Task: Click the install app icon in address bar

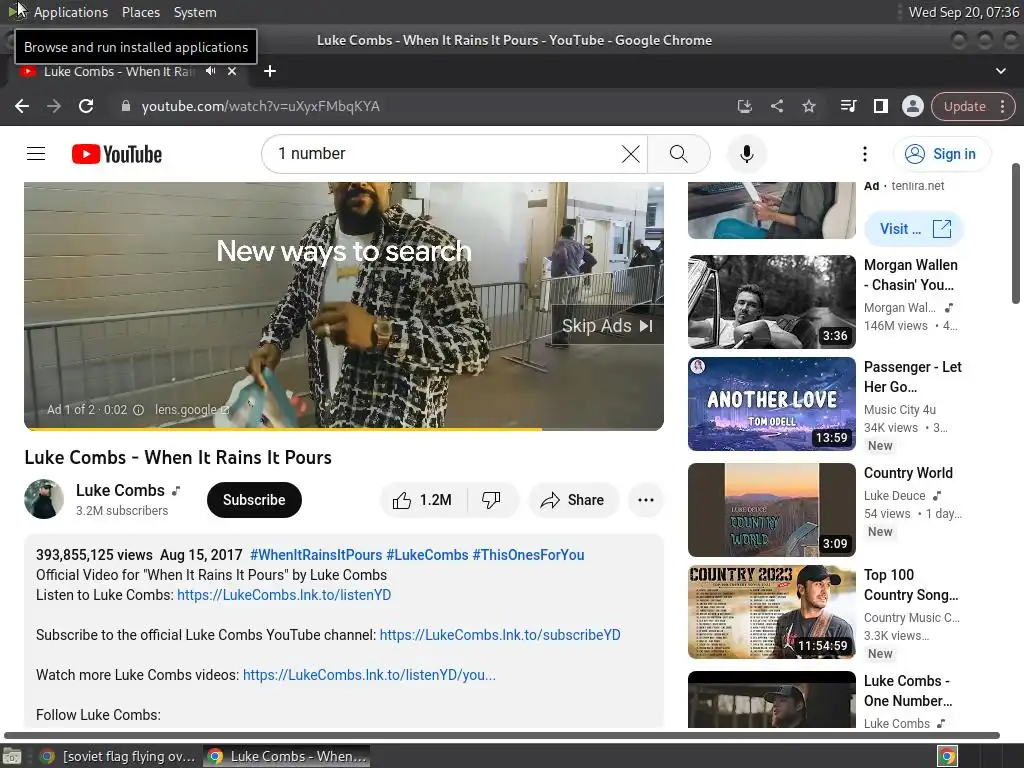Action: coord(744,106)
